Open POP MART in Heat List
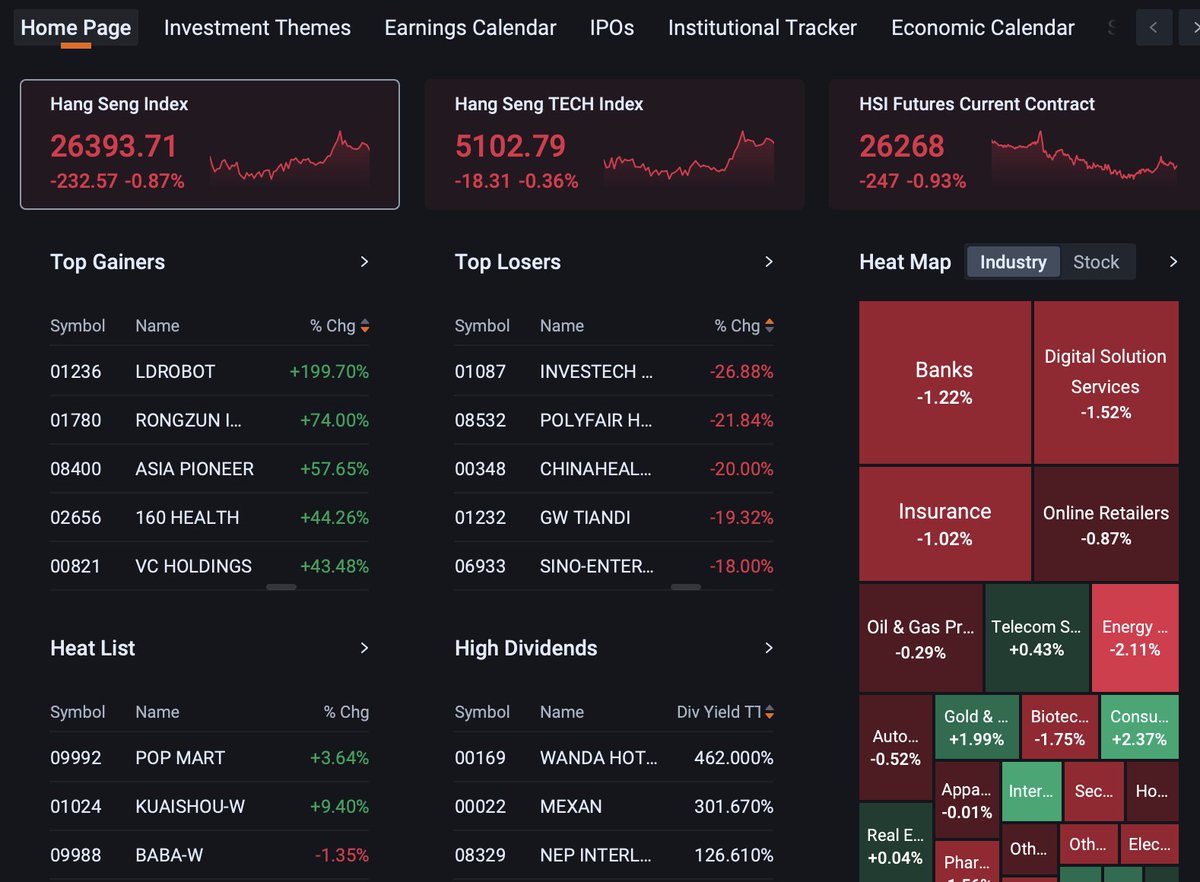The height and width of the screenshot is (882, 1200). [x=209, y=758]
